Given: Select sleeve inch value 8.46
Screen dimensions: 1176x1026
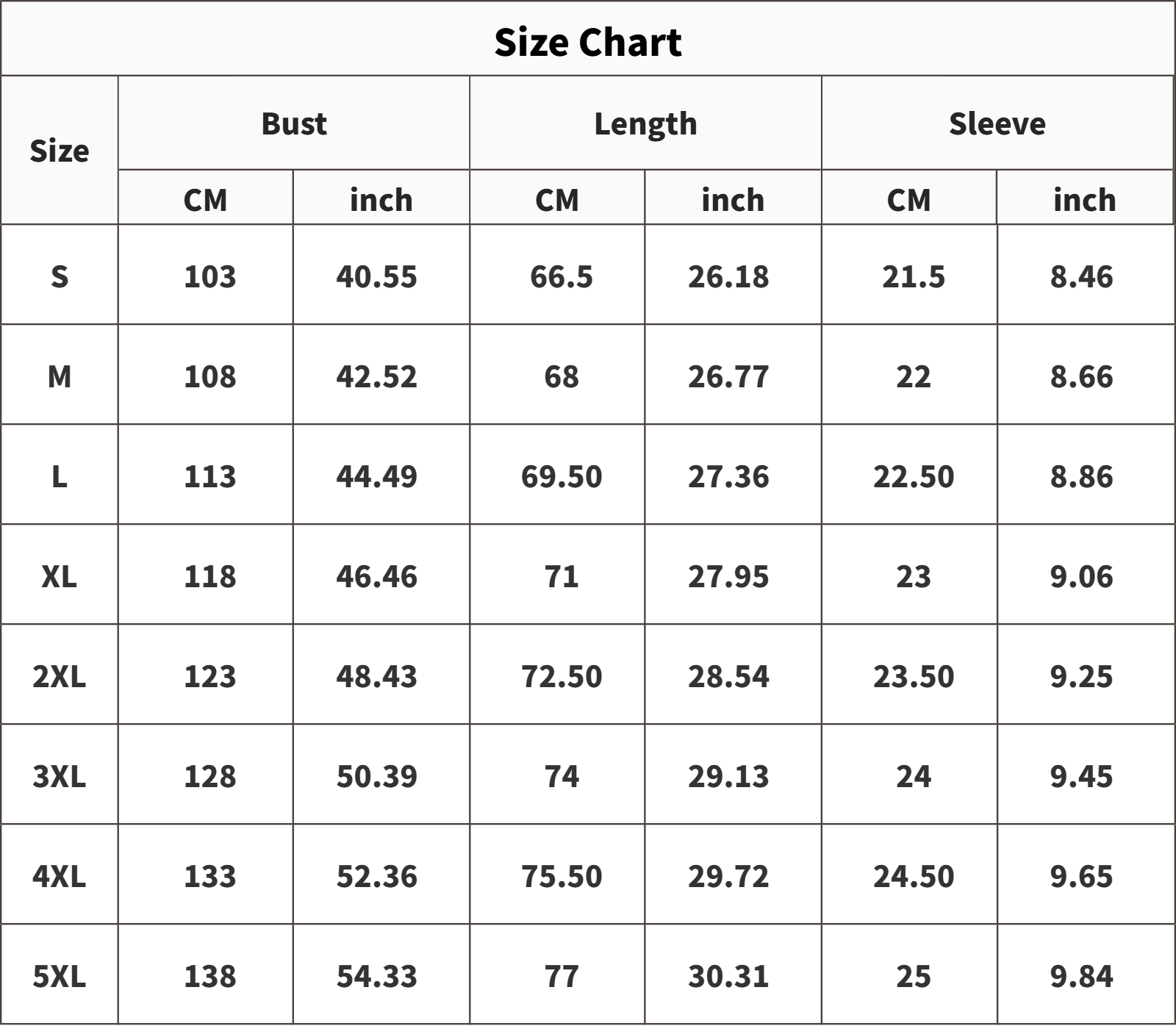Looking at the screenshot, I should (1081, 276).
